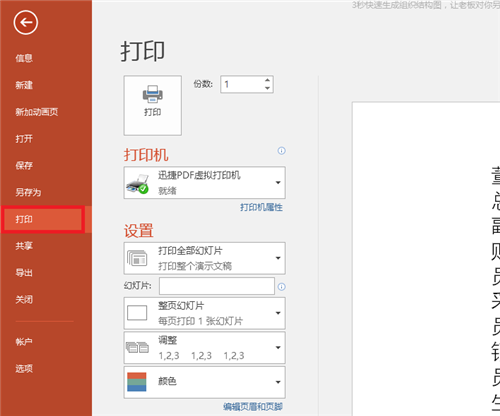
Task: Click the full page slide layout icon
Action: [137, 313]
